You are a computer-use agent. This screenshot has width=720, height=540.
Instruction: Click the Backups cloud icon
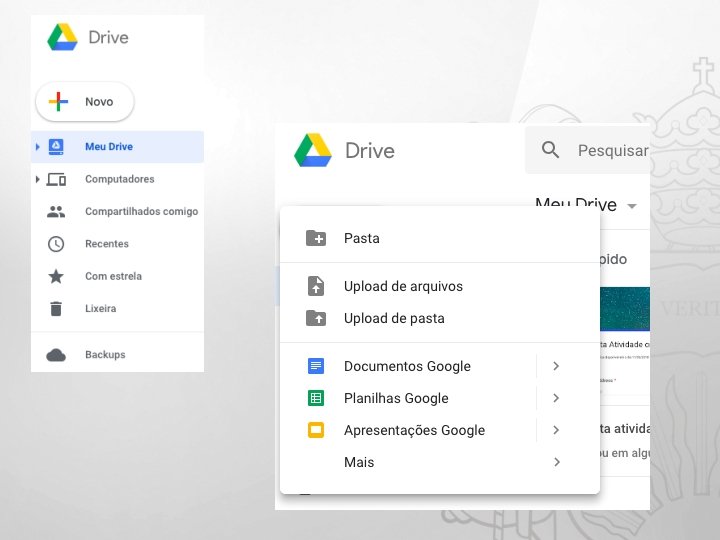point(56,355)
